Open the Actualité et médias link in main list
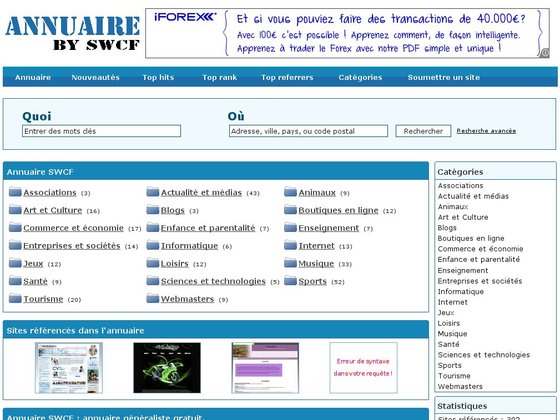 pos(201,192)
